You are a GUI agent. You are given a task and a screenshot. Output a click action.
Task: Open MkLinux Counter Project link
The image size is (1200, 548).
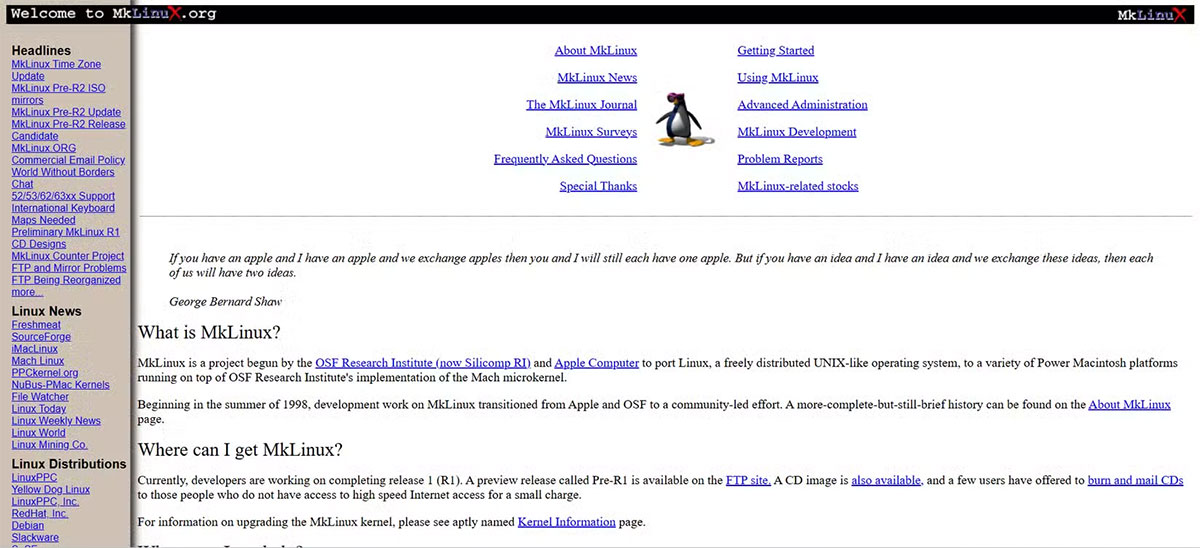click(68, 256)
